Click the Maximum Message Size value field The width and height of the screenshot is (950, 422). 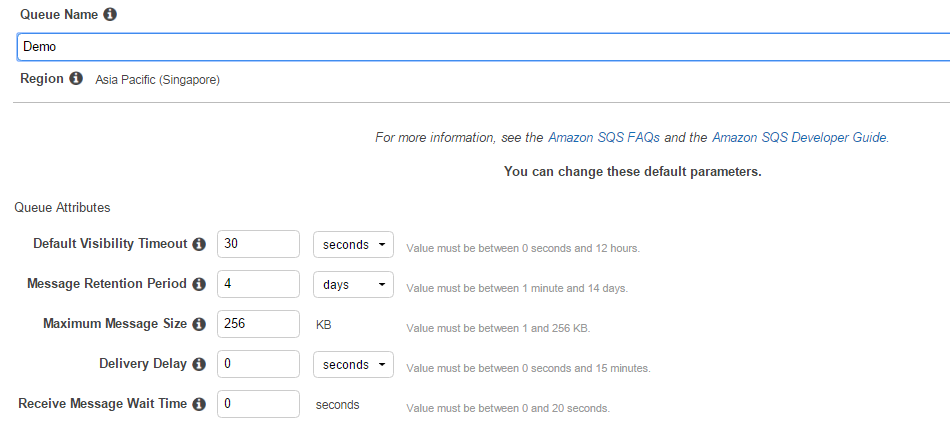point(258,324)
